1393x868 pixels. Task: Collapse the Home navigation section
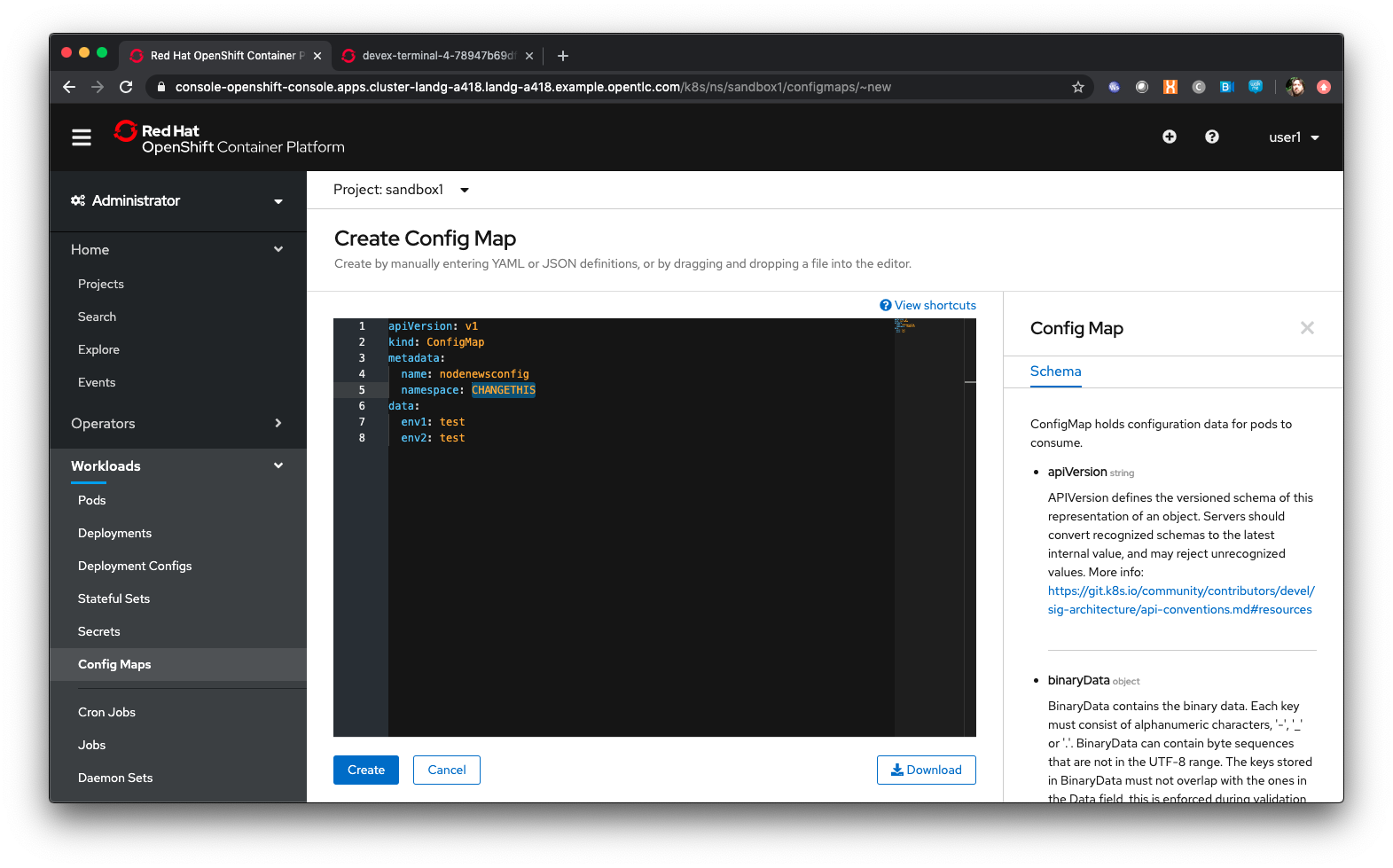(x=177, y=250)
